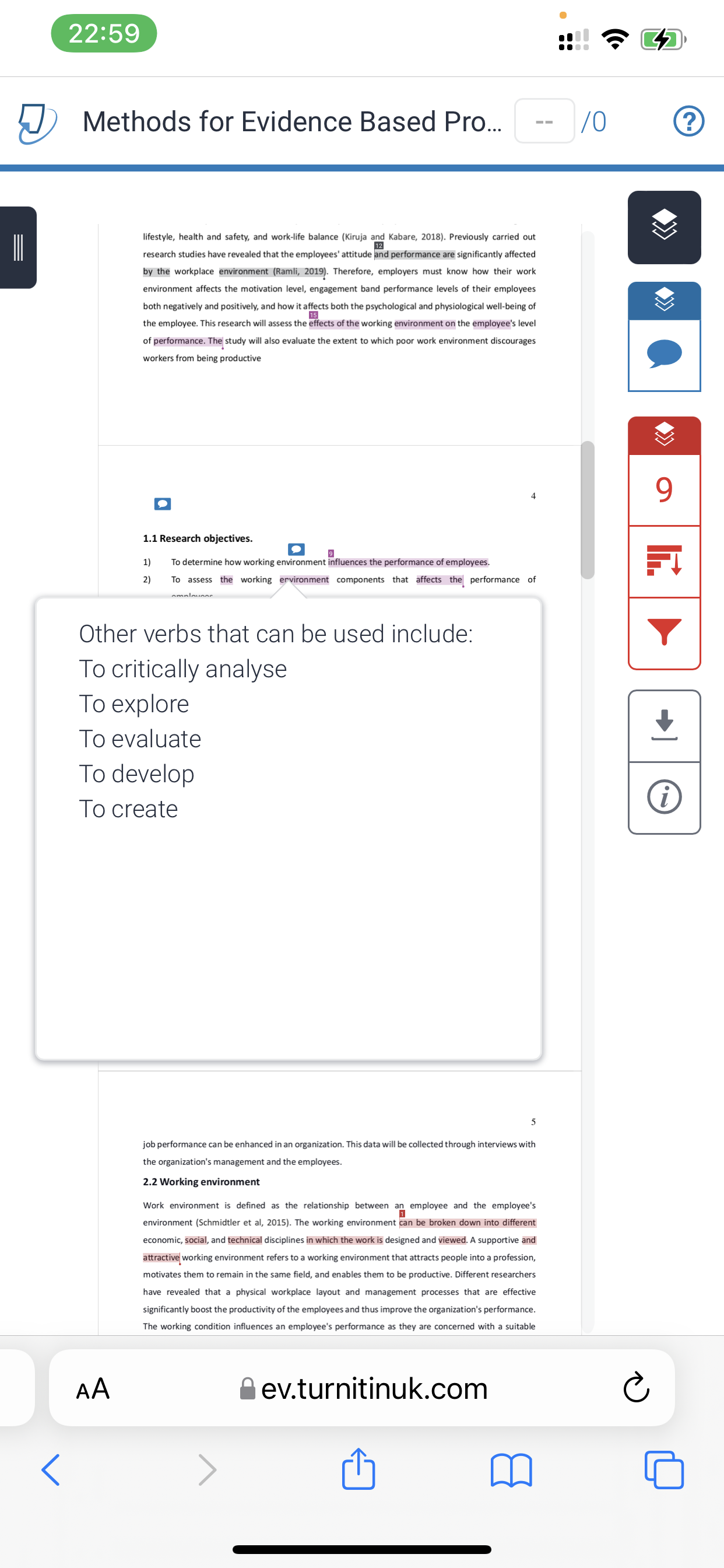Open the submission info icon

point(664,797)
